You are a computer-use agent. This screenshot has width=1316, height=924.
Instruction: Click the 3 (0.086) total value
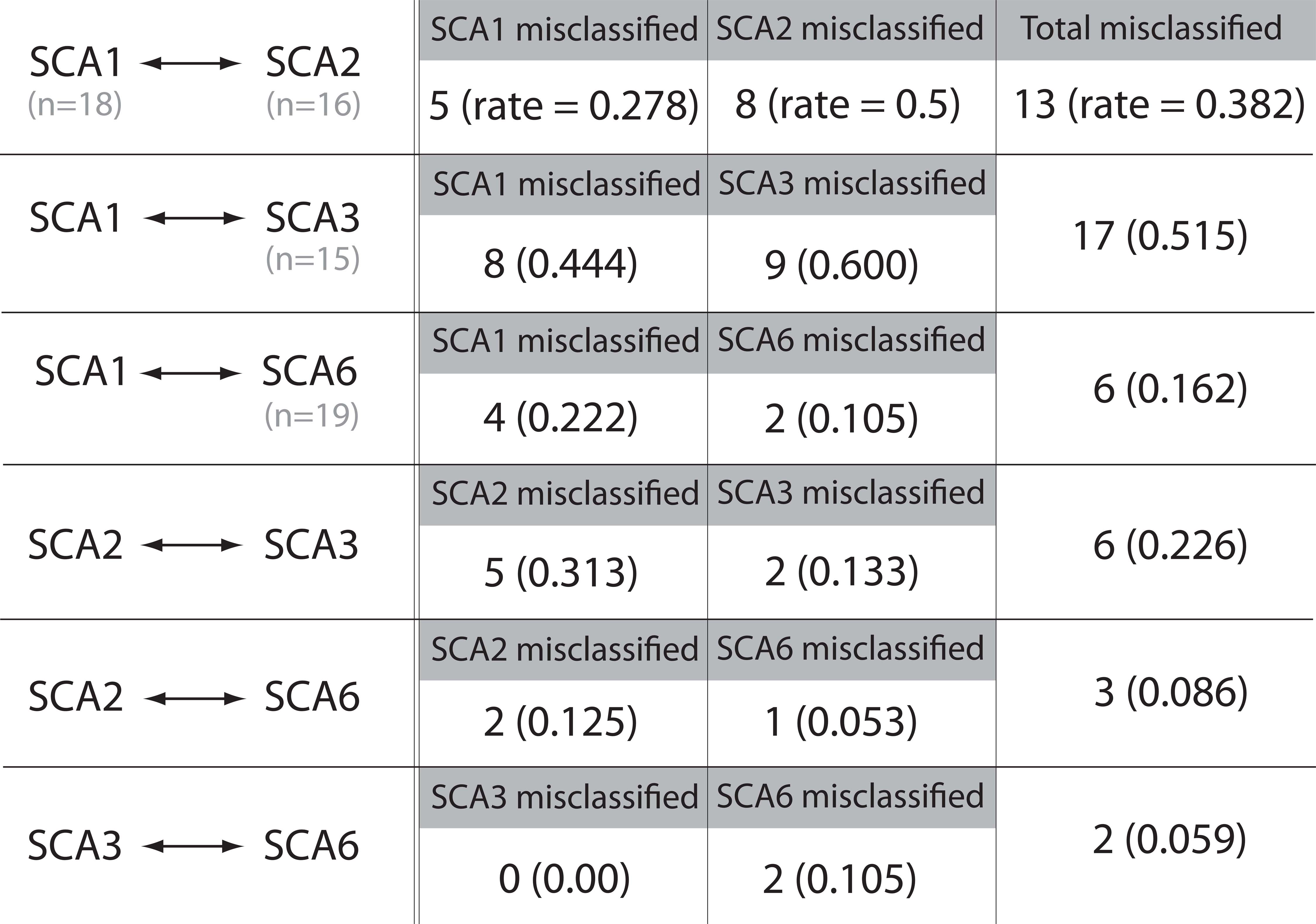coord(1171,693)
